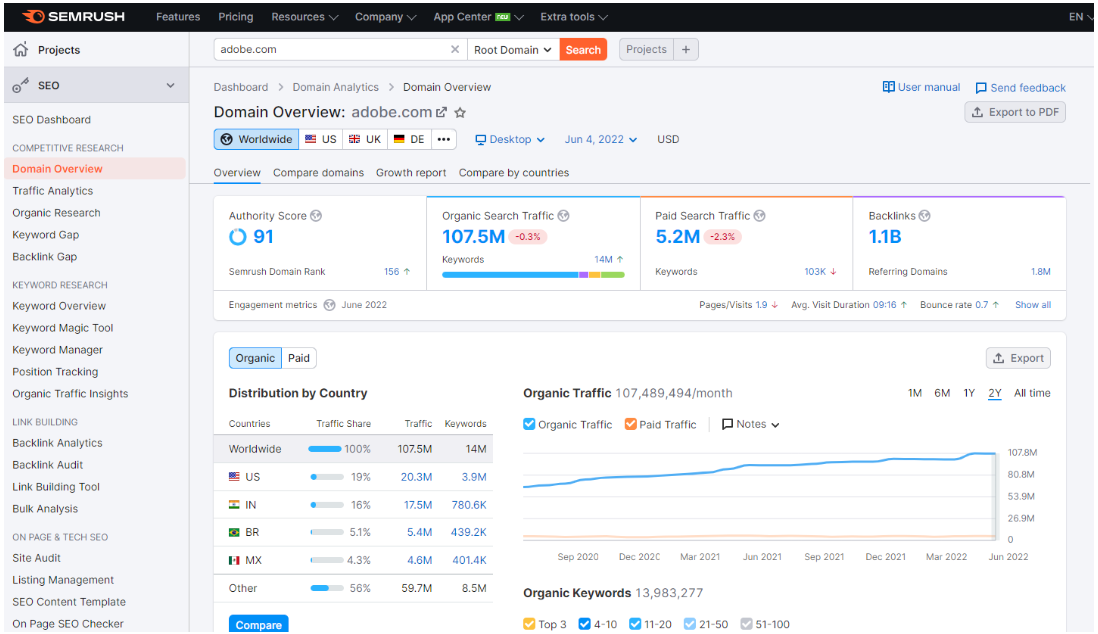Viewport: 1098px width, 634px height.
Task: Click the Projects button beside Search
Action: tap(646, 49)
